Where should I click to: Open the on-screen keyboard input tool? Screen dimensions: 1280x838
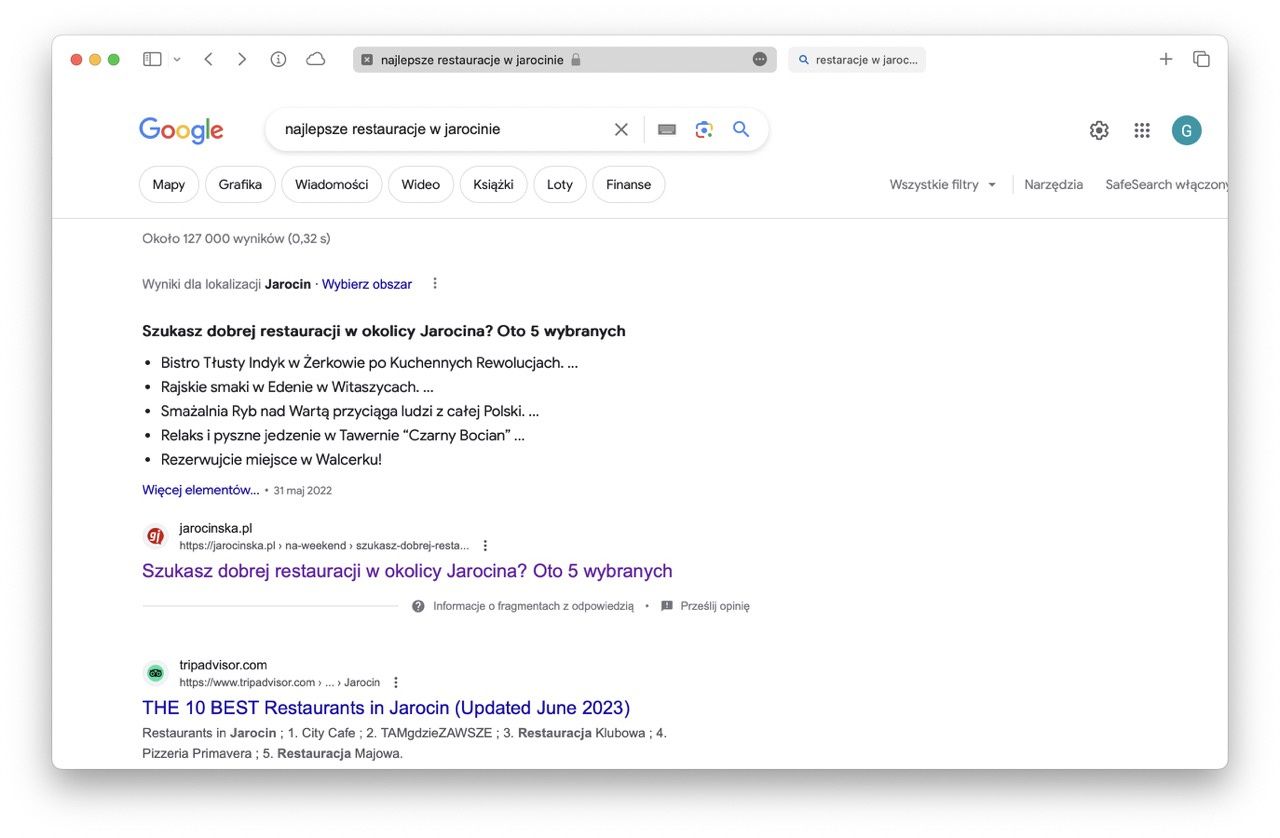(667, 129)
